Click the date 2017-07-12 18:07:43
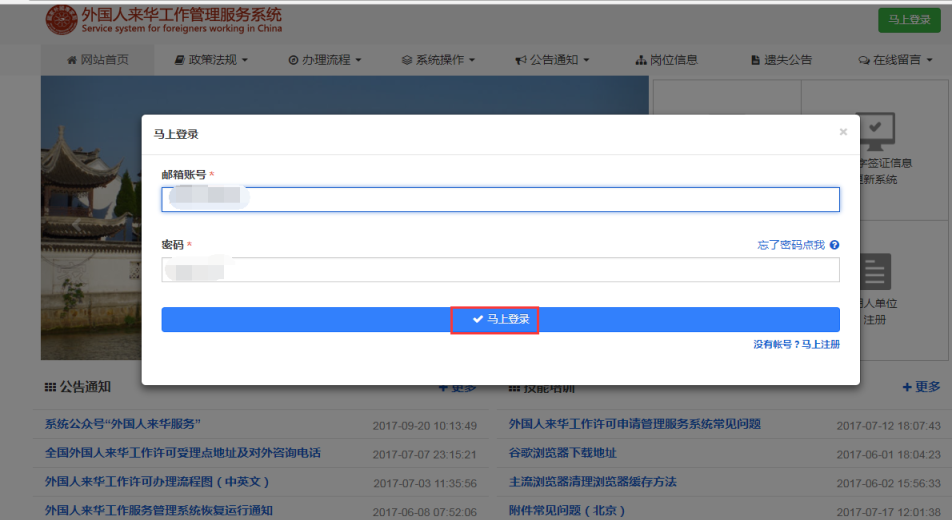Image resolution: width=952 pixels, height=520 pixels. pyautogui.click(x=888, y=426)
